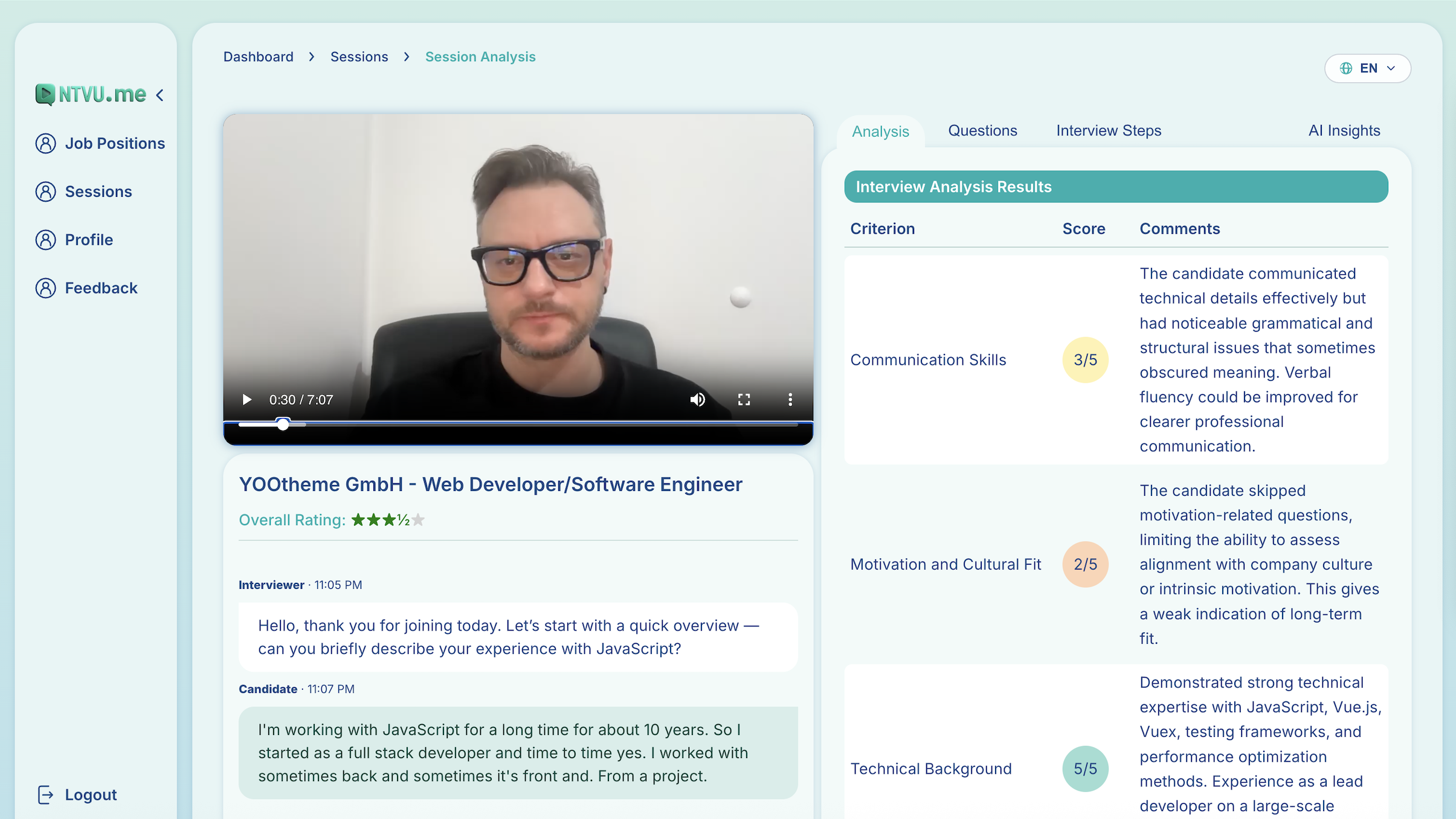This screenshot has width=1456, height=819.
Task: Mute the video with the speaker icon
Action: [x=697, y=400]
